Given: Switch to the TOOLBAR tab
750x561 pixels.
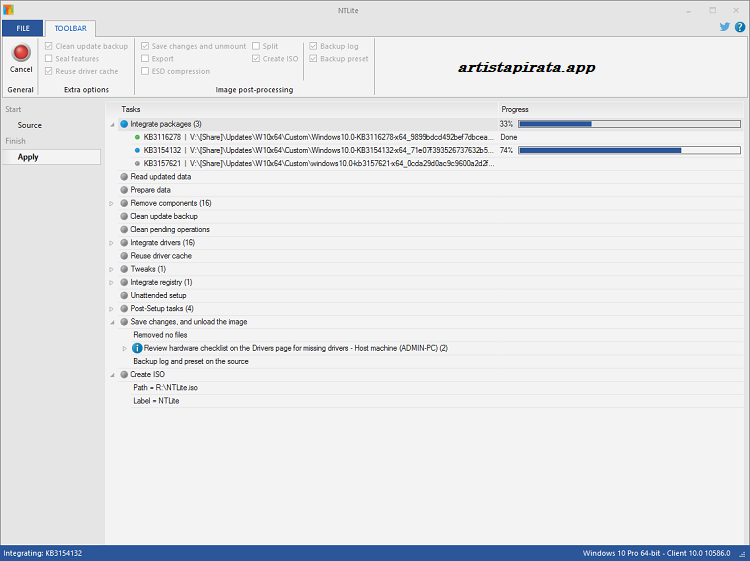Looking at the screenshot, I should 71,29.
